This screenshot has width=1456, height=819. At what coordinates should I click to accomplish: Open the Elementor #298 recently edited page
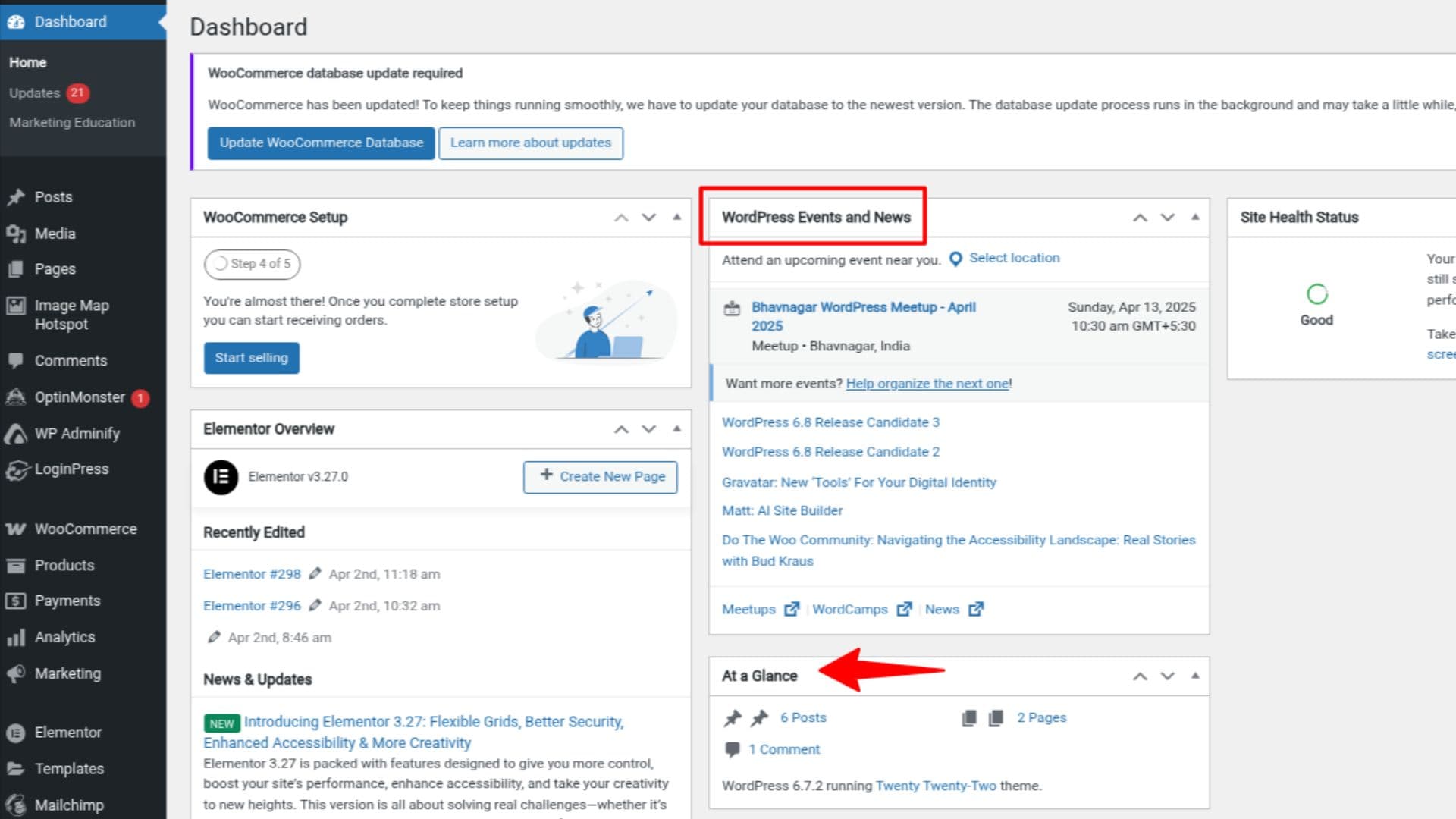click(252, 574)
